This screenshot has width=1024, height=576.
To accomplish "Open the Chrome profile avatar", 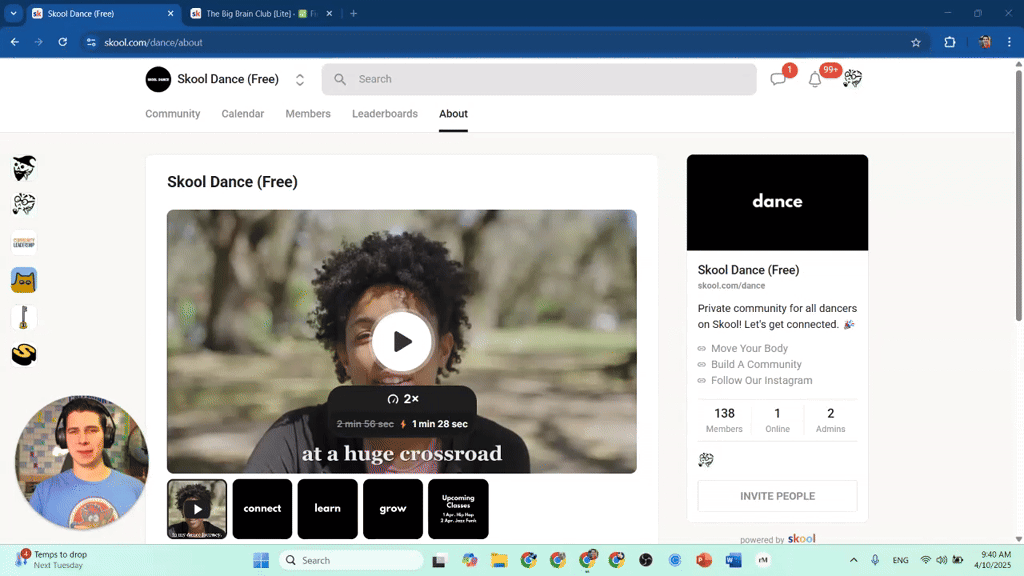I will point(985,42).
